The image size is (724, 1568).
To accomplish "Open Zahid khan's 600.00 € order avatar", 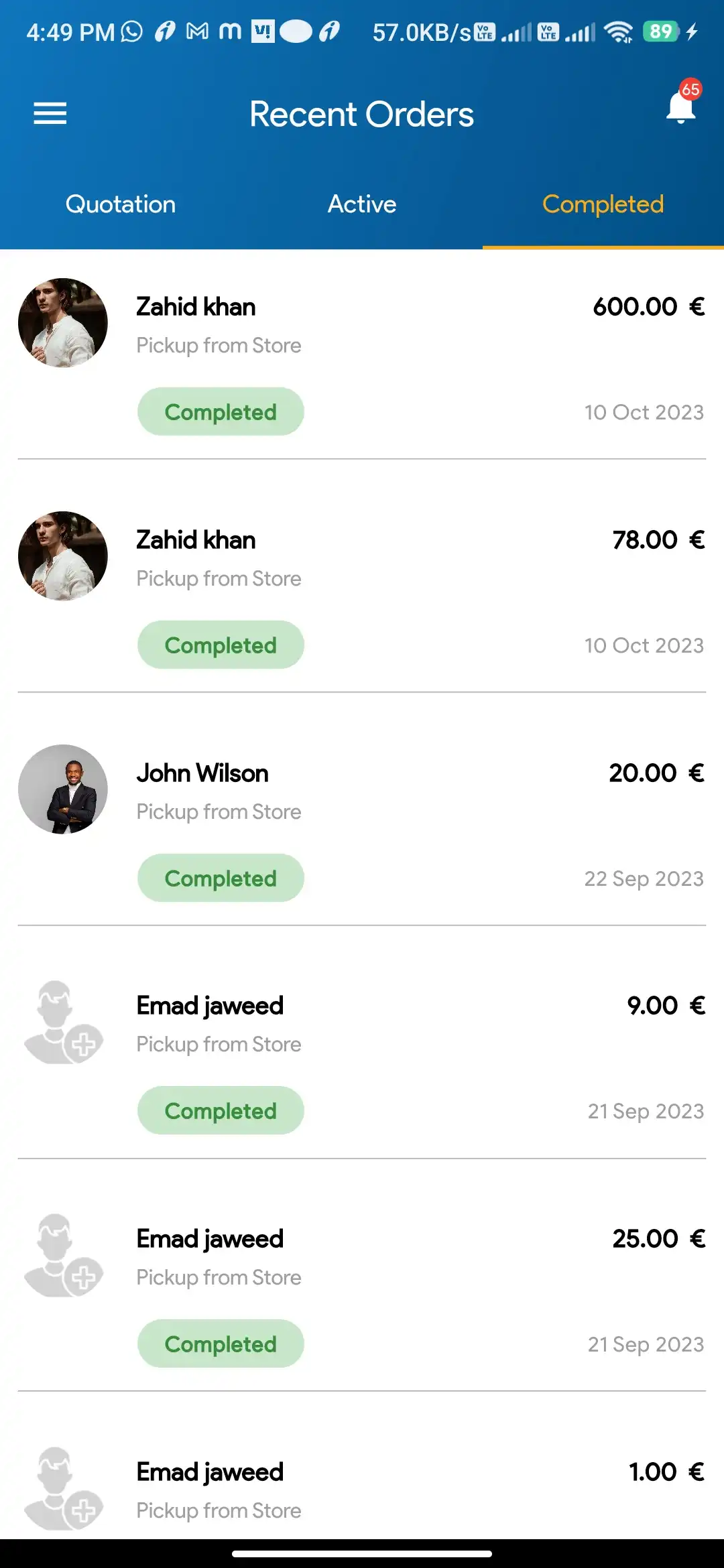I will click(x=63, y=323).
